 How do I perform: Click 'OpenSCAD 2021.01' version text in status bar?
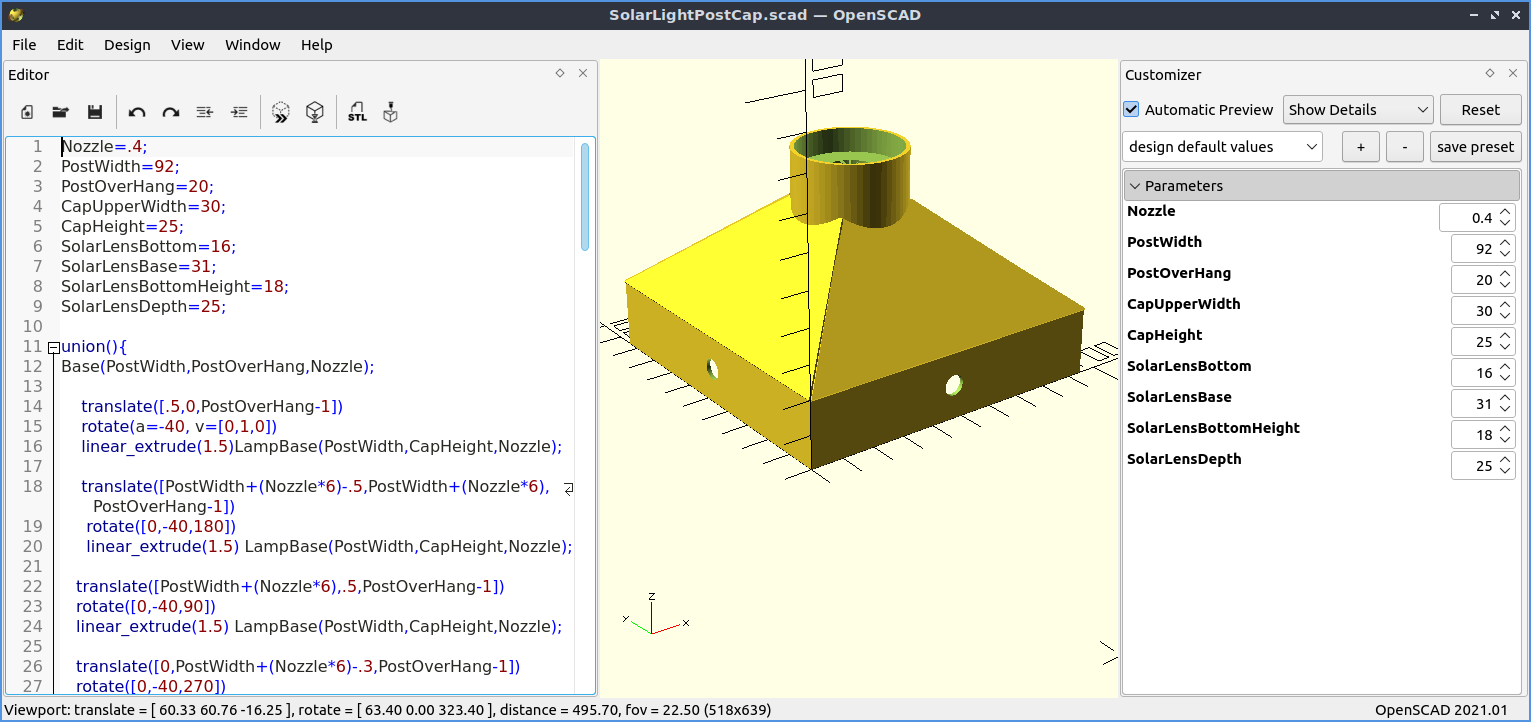click(x=1441, y=710)
